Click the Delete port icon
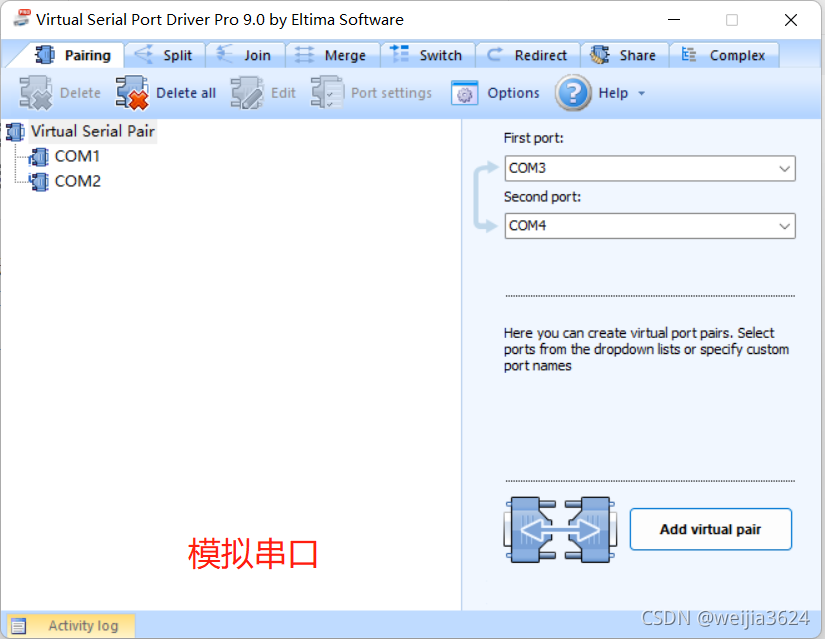825x639 pixels. [36, 93]
